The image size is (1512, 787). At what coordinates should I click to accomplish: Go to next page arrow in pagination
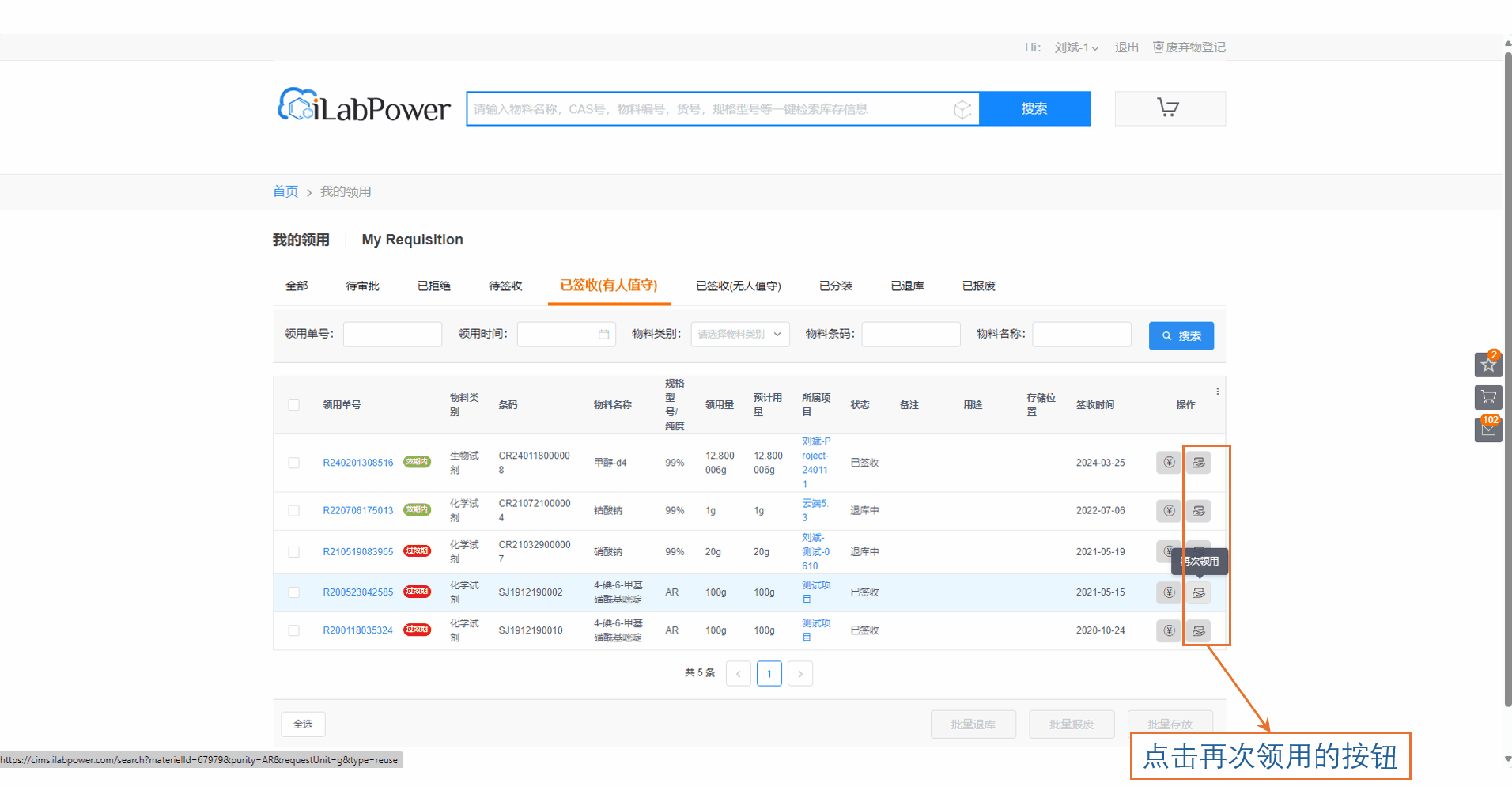(x=800, y=674)
